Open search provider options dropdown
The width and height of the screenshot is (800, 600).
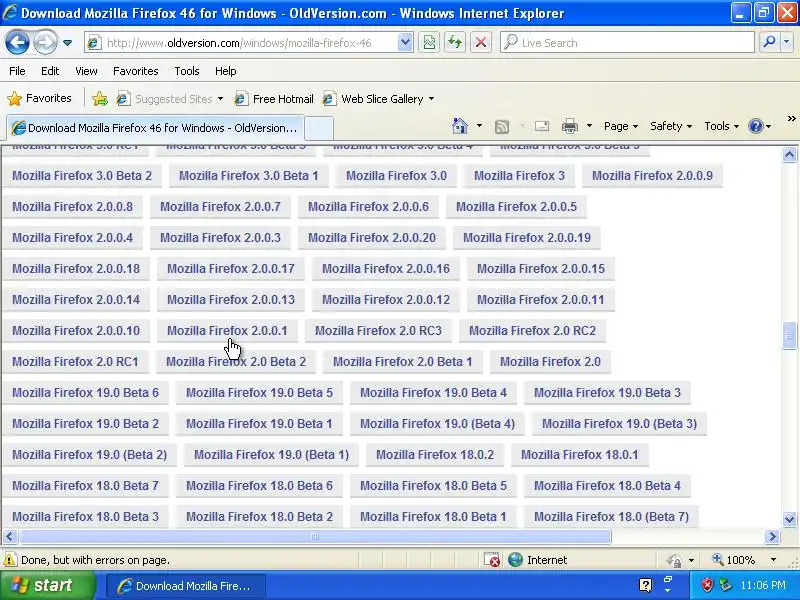coord(787,43)
